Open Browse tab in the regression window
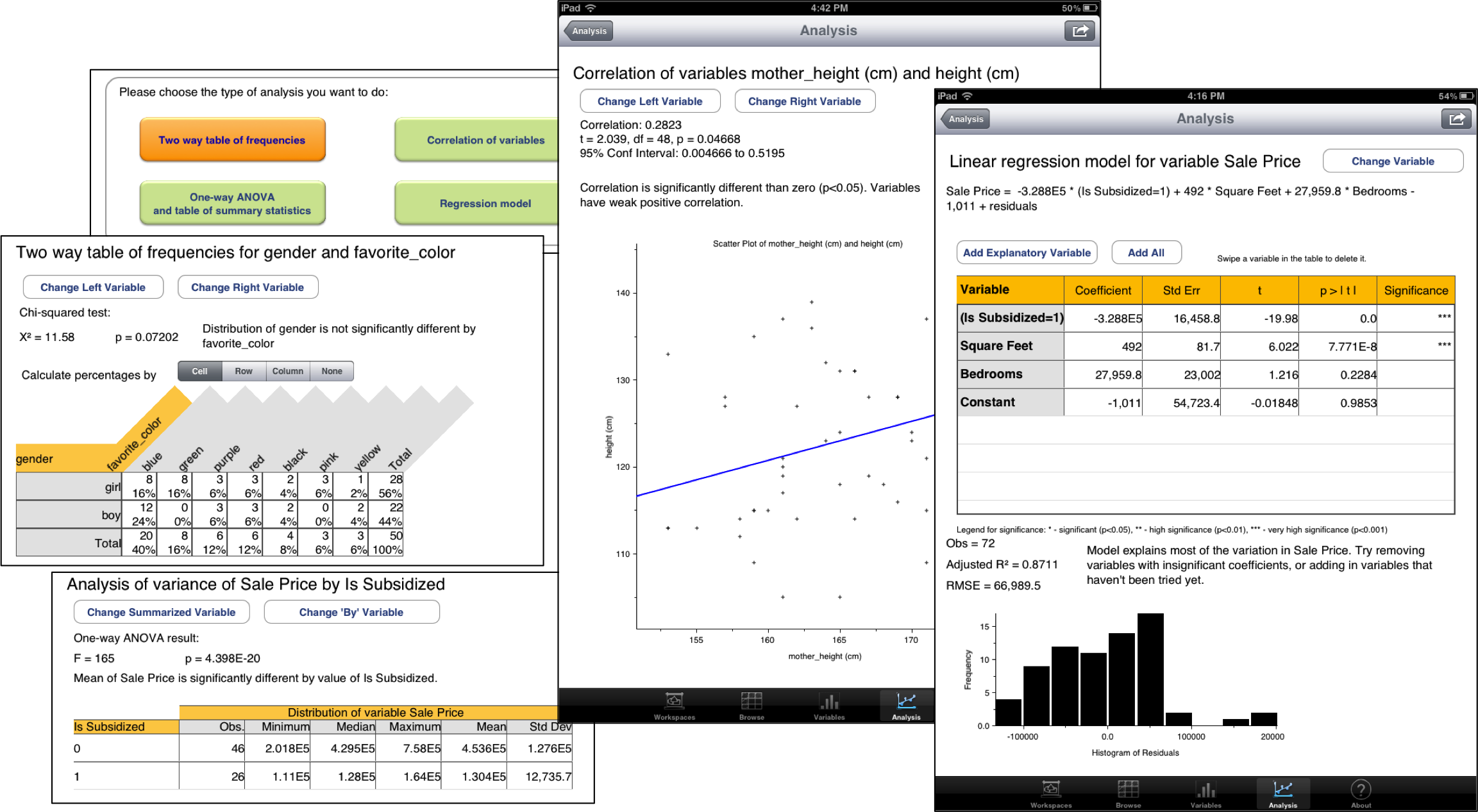The height and width of the screenshot is (812, 1478). click(1129, 794)
